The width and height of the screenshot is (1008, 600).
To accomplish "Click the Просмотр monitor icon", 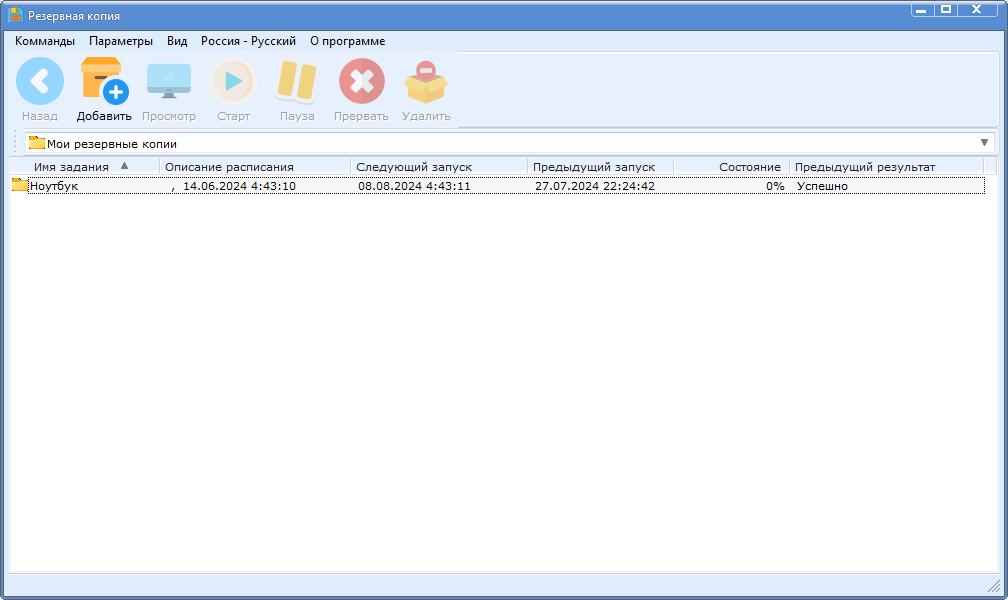I will pyautogui.click(x=168, y=81).
